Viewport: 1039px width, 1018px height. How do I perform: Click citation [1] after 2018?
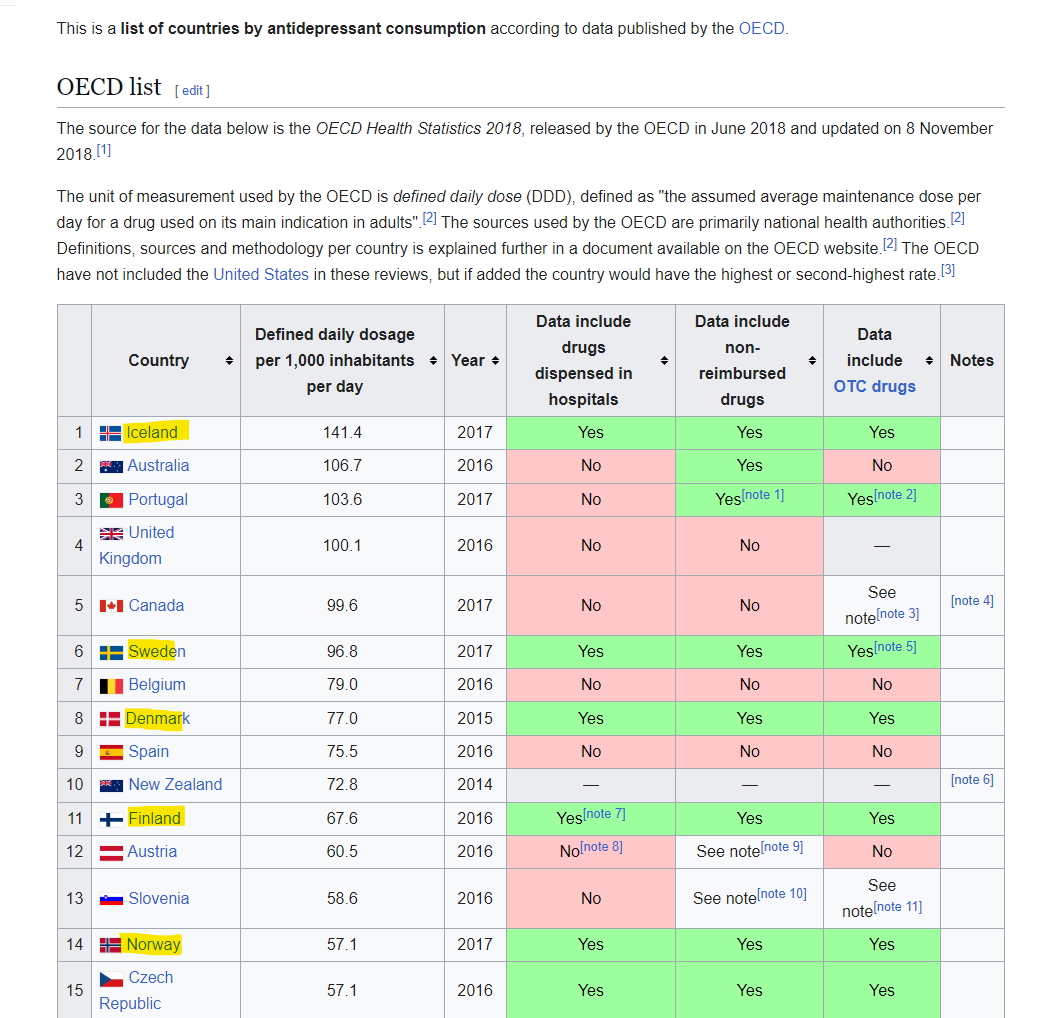point(104,150)
